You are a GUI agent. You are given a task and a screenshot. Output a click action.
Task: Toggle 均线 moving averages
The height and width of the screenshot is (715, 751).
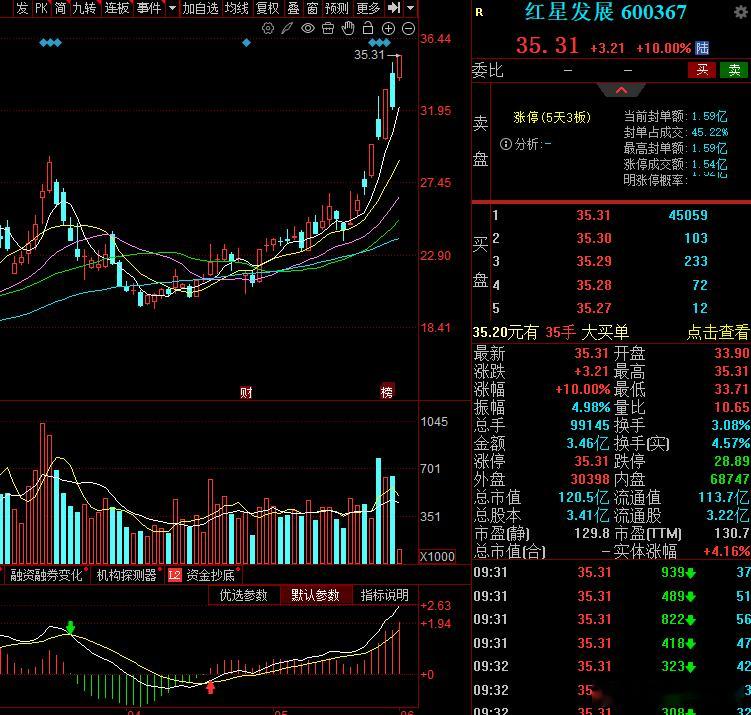coord(237,8)
